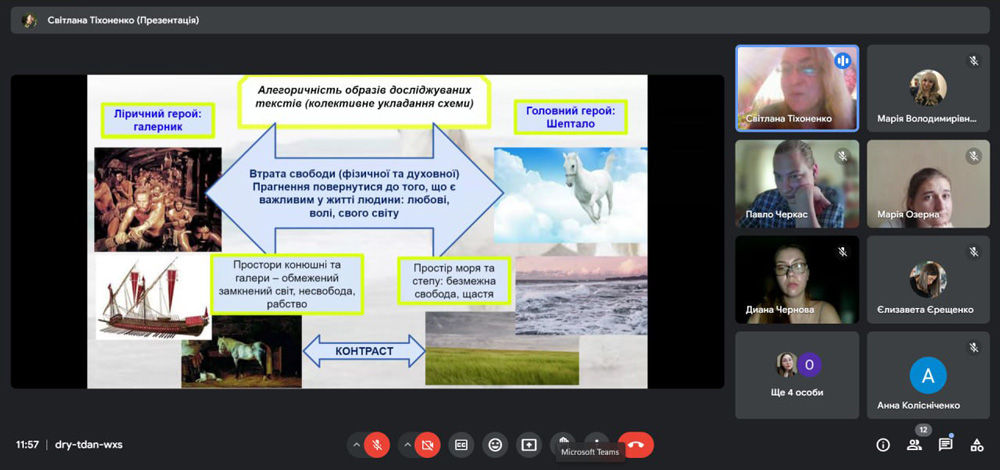Turn on the camera button
This screenshot has width=1000, height=470.
tap(428, 444)
